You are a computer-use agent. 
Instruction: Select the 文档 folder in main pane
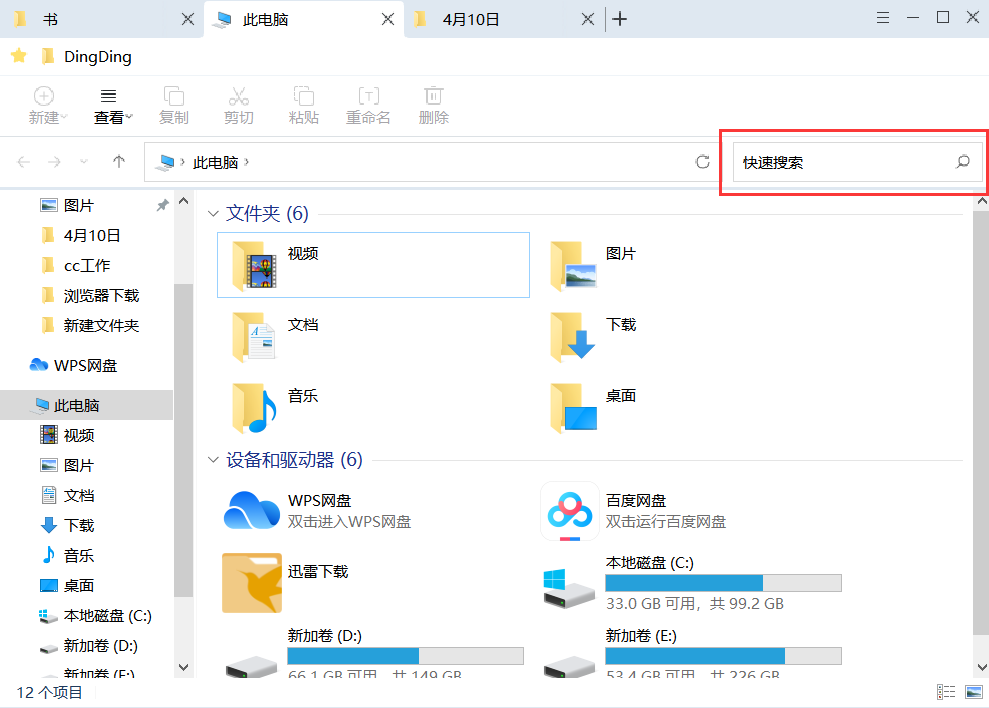tap(275, 336)
